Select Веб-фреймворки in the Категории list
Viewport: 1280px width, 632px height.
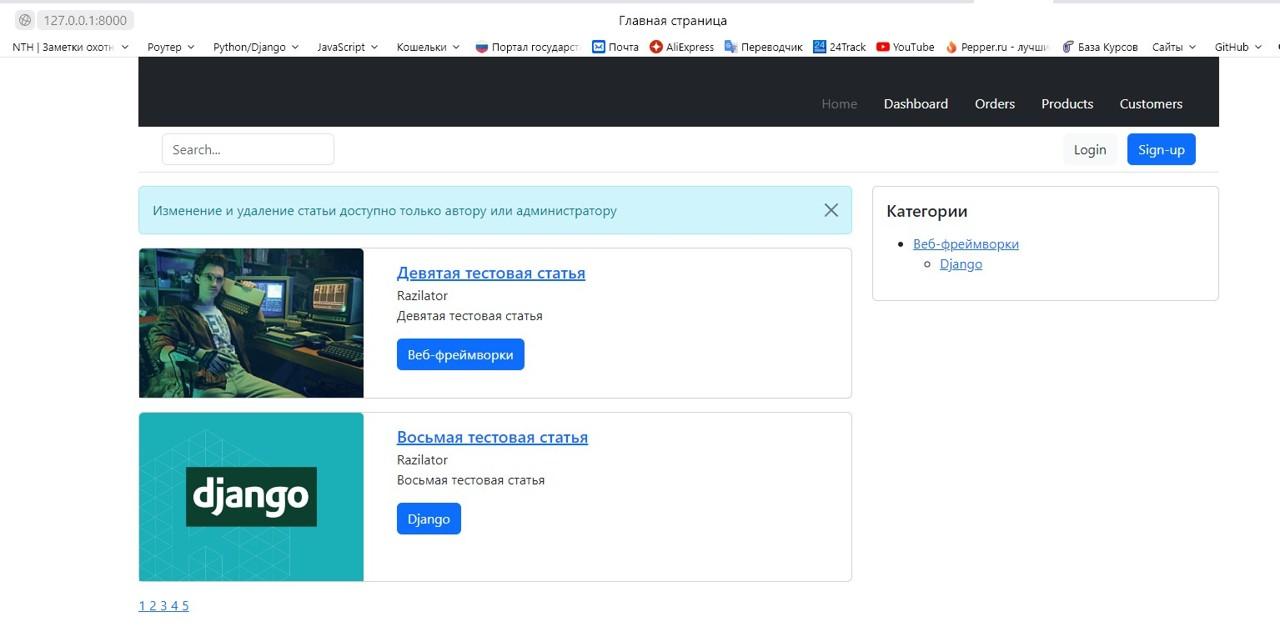(966, 244)
